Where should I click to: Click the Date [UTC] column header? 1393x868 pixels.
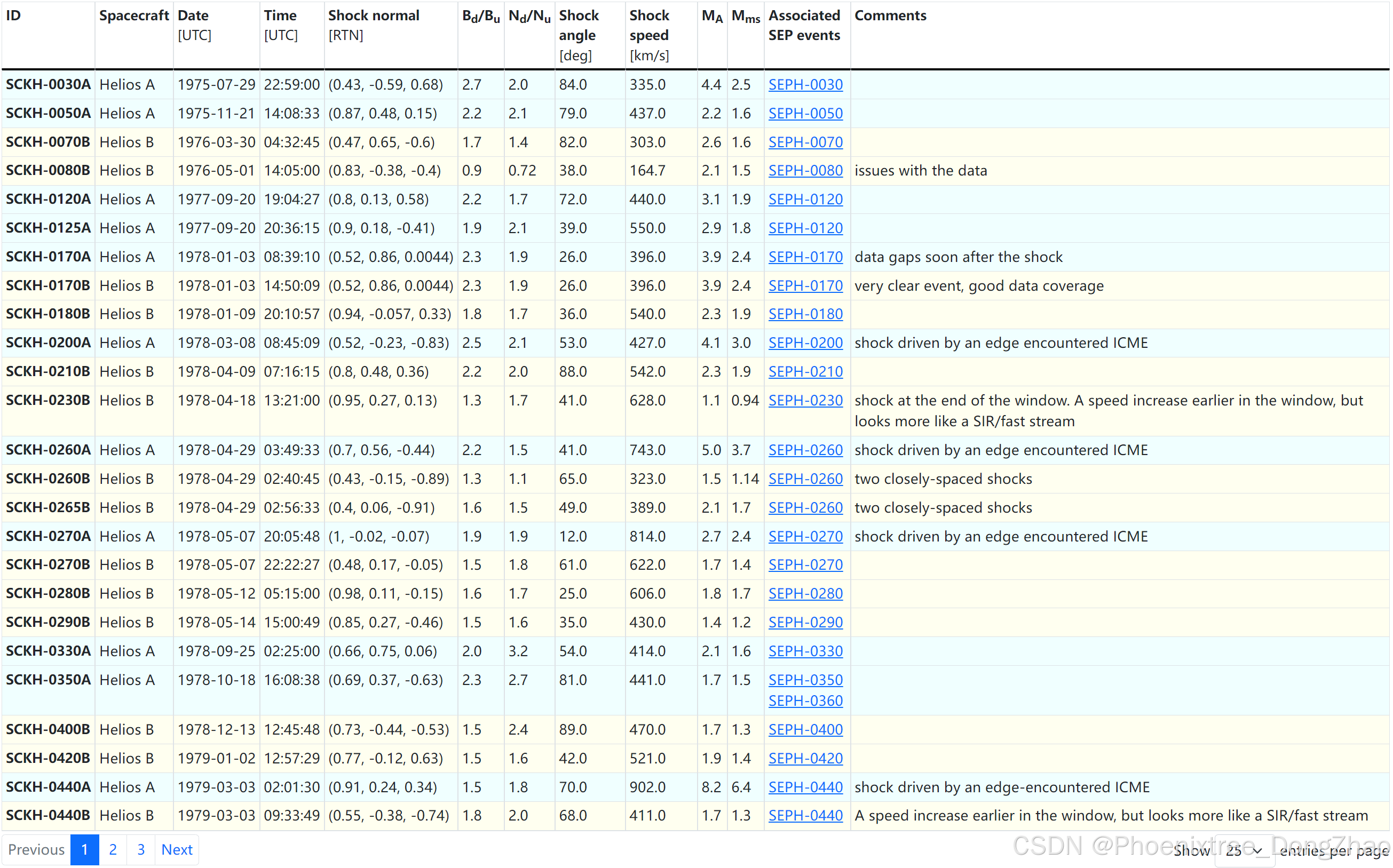(x=194, y=15)
